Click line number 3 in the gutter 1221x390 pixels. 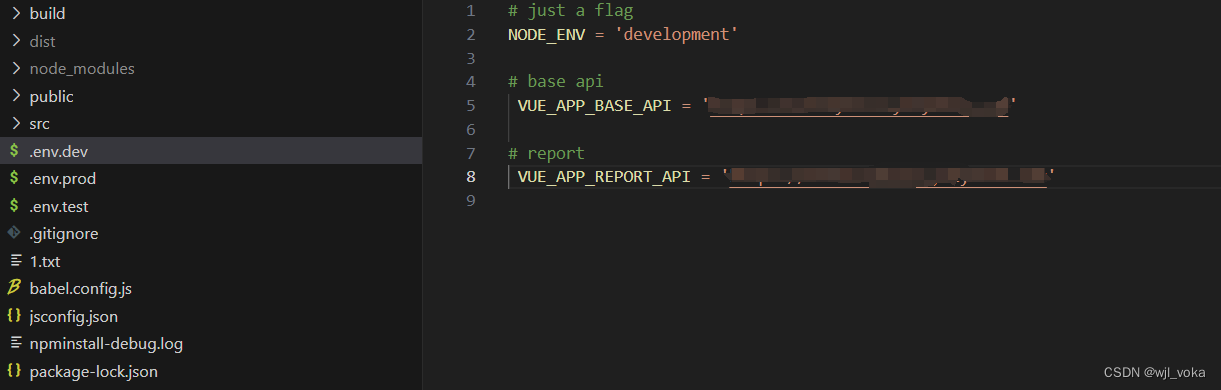471,58
